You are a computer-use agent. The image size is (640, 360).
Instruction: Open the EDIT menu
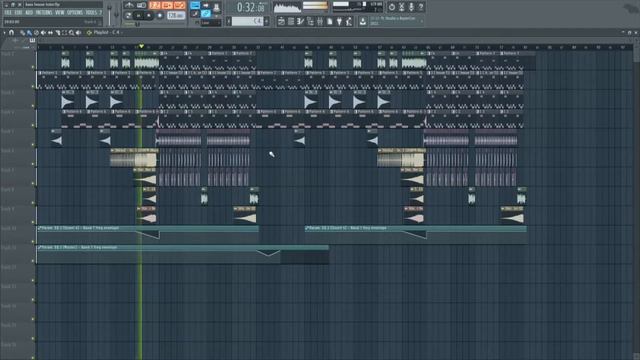(18, 13)
